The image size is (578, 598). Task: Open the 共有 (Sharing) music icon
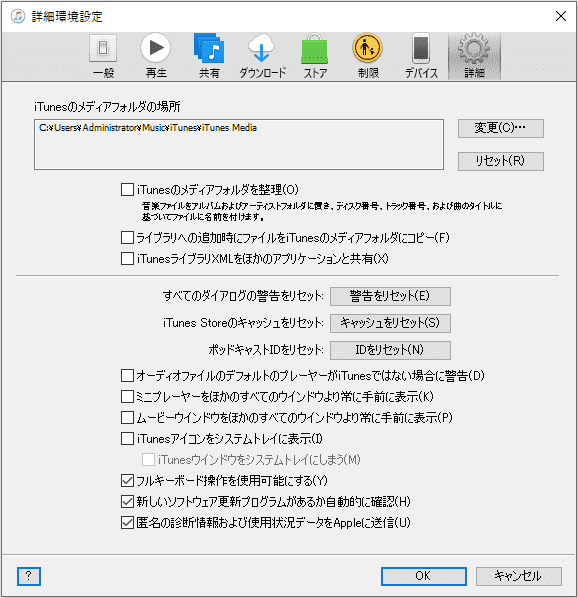[209, 48]
